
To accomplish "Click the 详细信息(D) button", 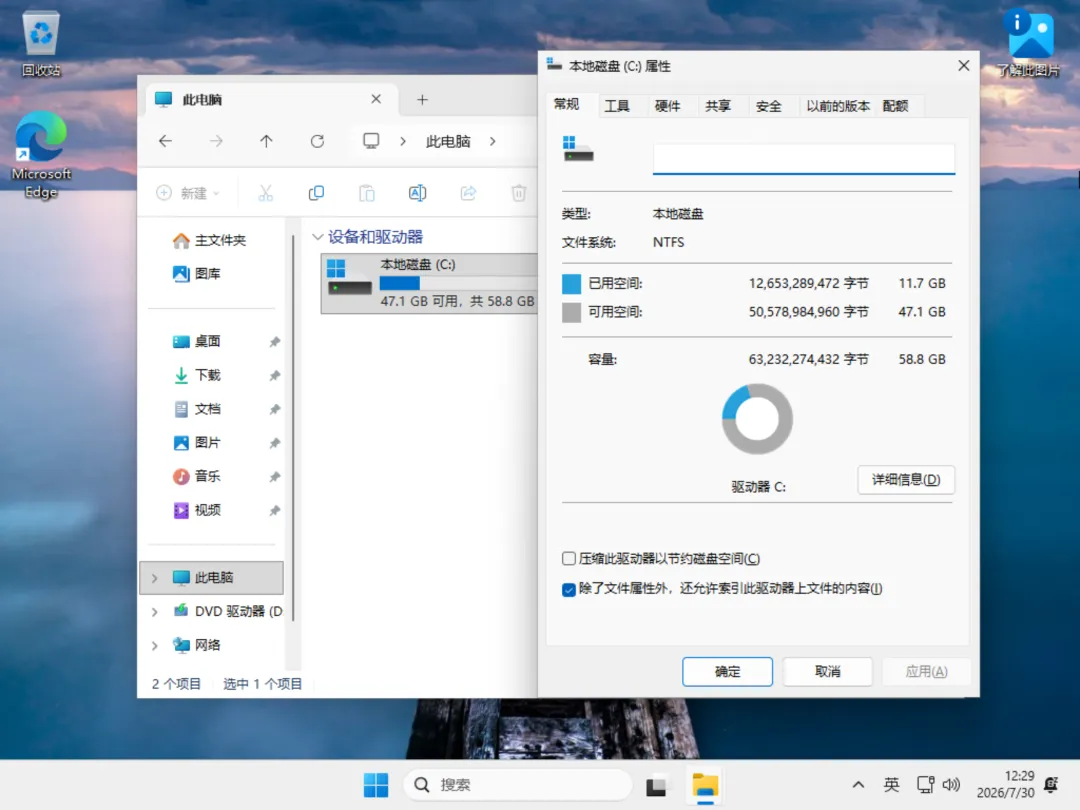I will [906, 479].
